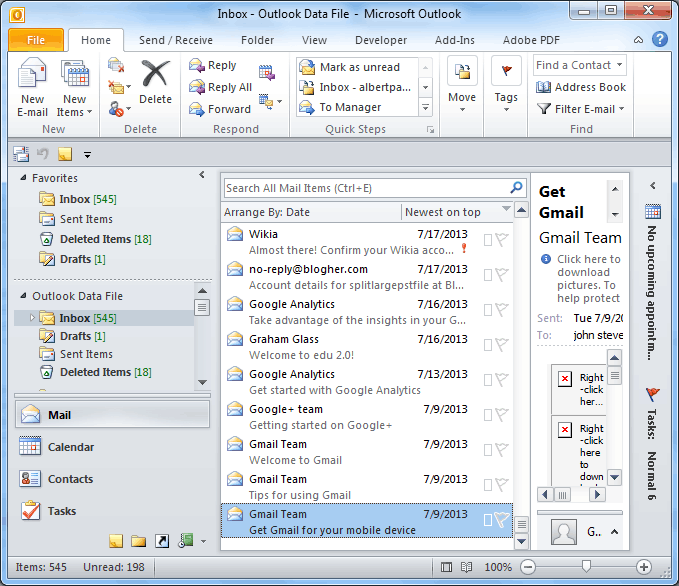Delete the selected message
The height and width of the screenshot is (586, 679).
coord(155,82)
